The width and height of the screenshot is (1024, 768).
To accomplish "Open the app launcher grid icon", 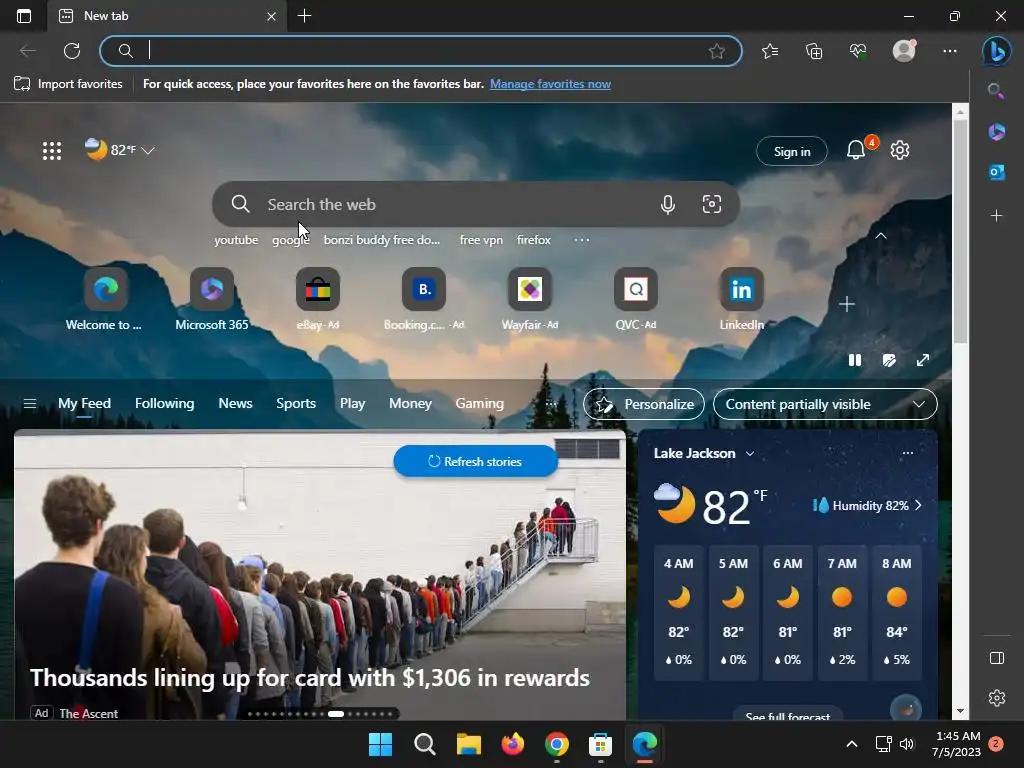I will pyautogui.click(x=52, y=151).
